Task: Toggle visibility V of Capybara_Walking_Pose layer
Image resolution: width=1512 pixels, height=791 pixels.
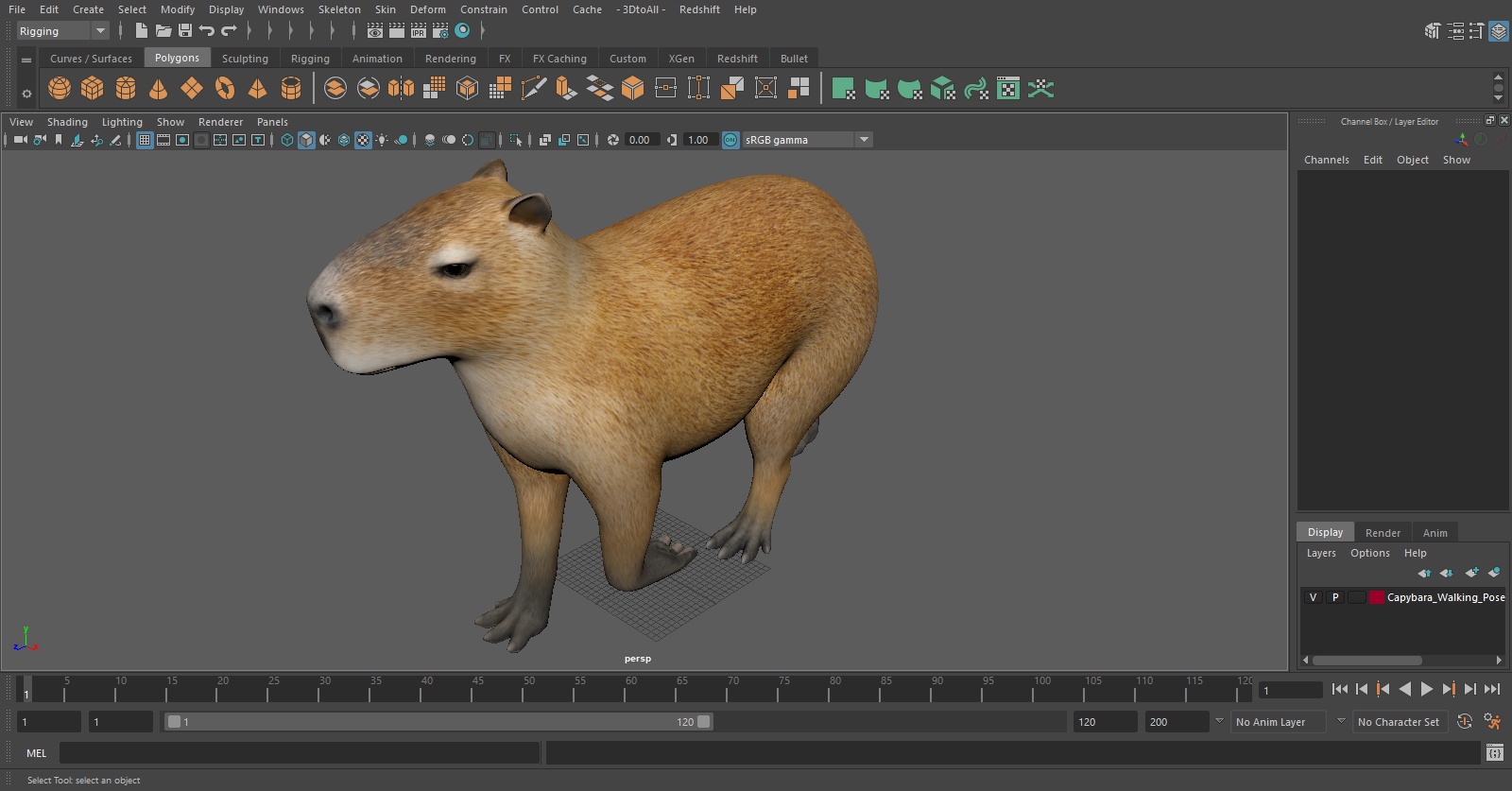Action: pyautogui.click(x=1313, y=597)
